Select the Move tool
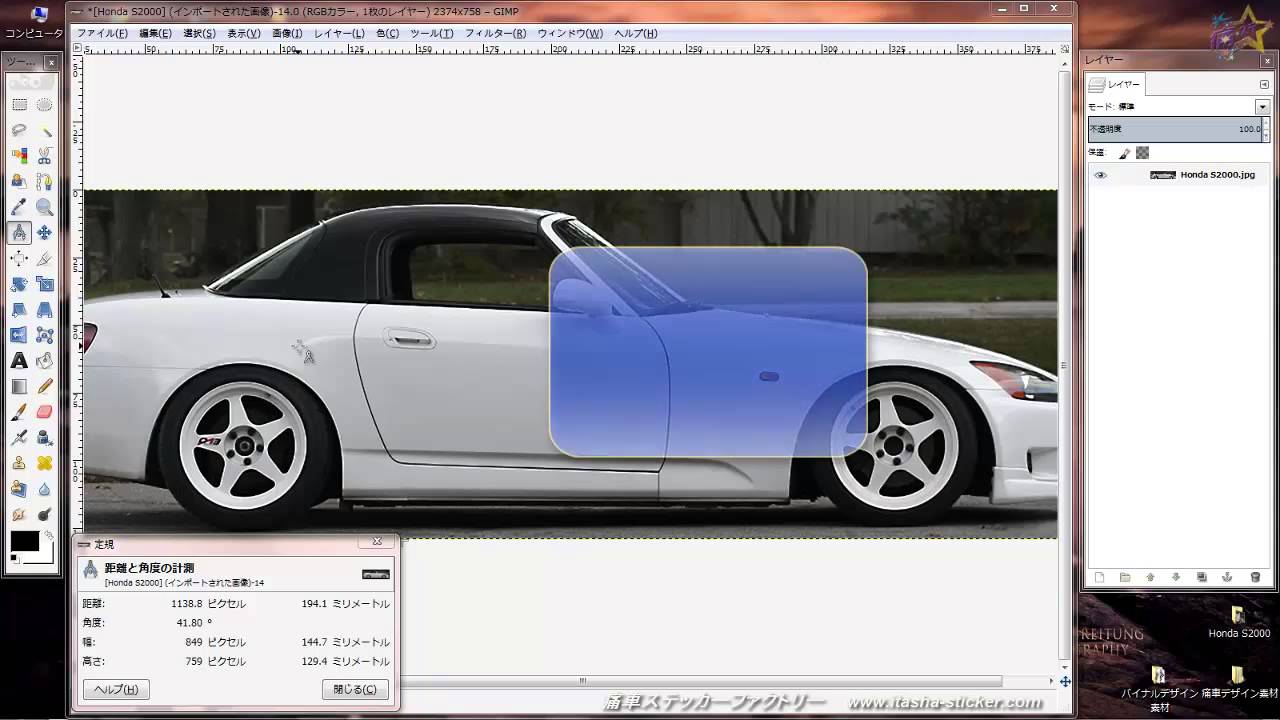Image resolution: width=1280 pixels, height=720 pixels. click(45, 233)
